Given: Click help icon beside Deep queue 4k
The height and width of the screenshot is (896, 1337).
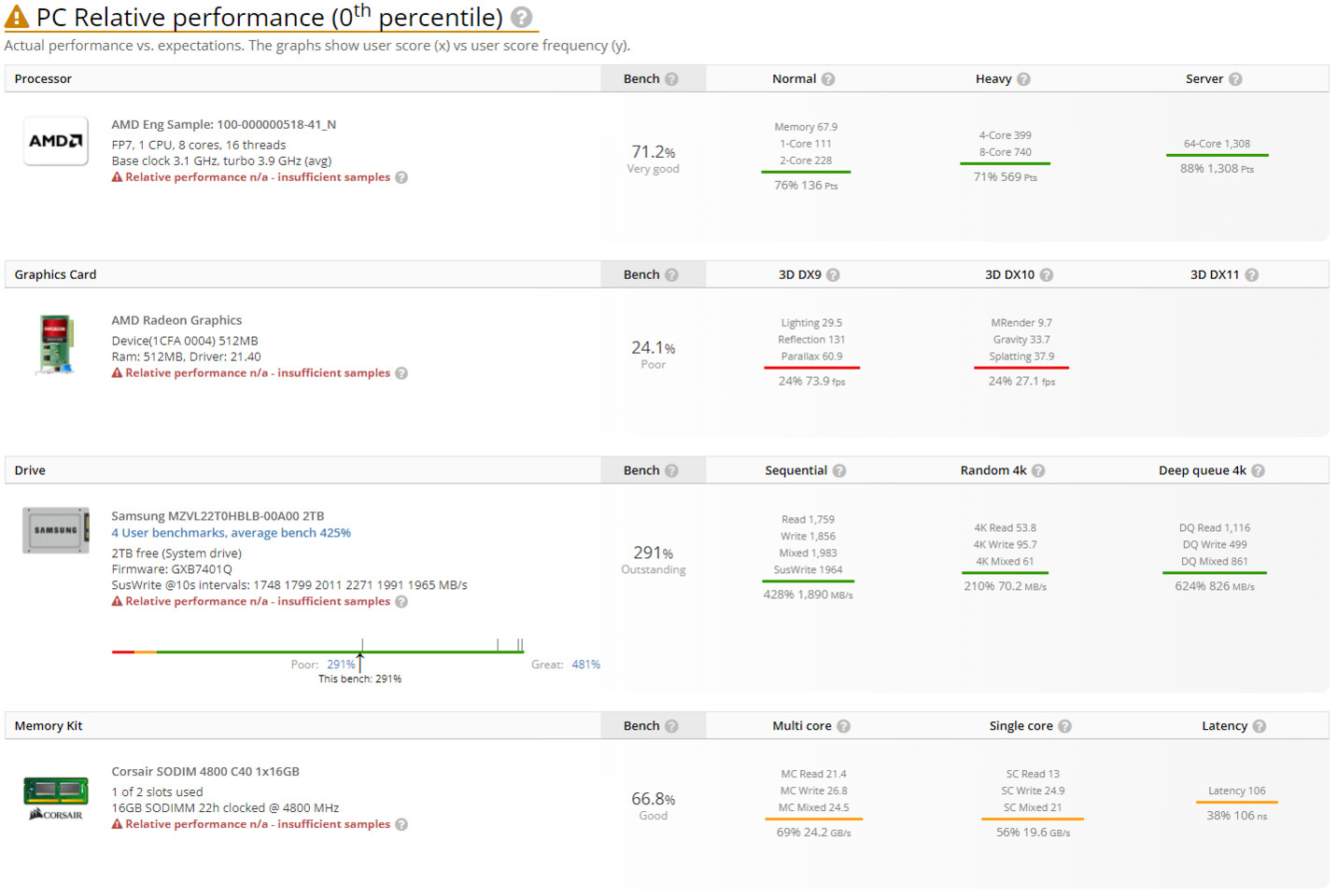Looking at the screenshot, I should 1258,471.
